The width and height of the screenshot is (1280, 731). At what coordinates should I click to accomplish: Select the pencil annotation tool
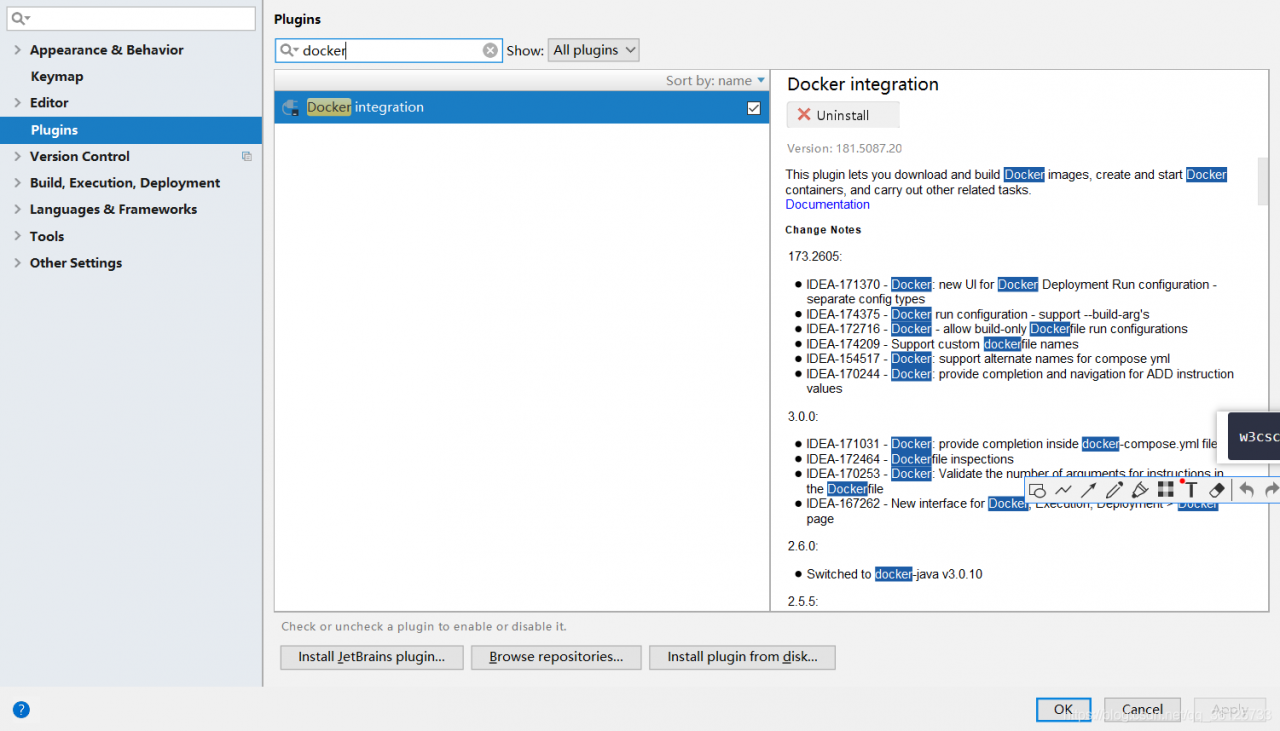tap(1114, 490)
